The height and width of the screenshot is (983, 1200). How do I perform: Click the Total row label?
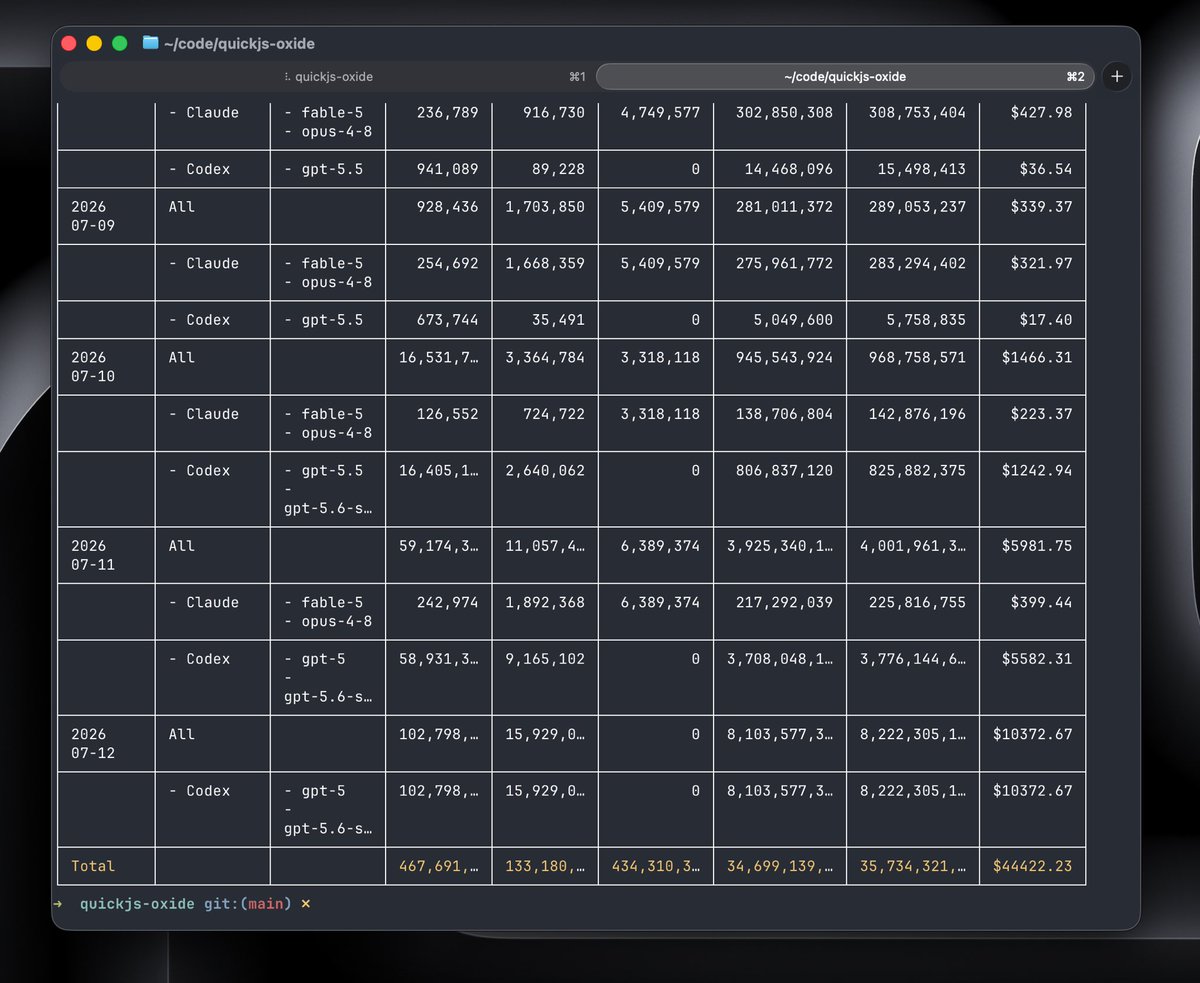point(93,866)
